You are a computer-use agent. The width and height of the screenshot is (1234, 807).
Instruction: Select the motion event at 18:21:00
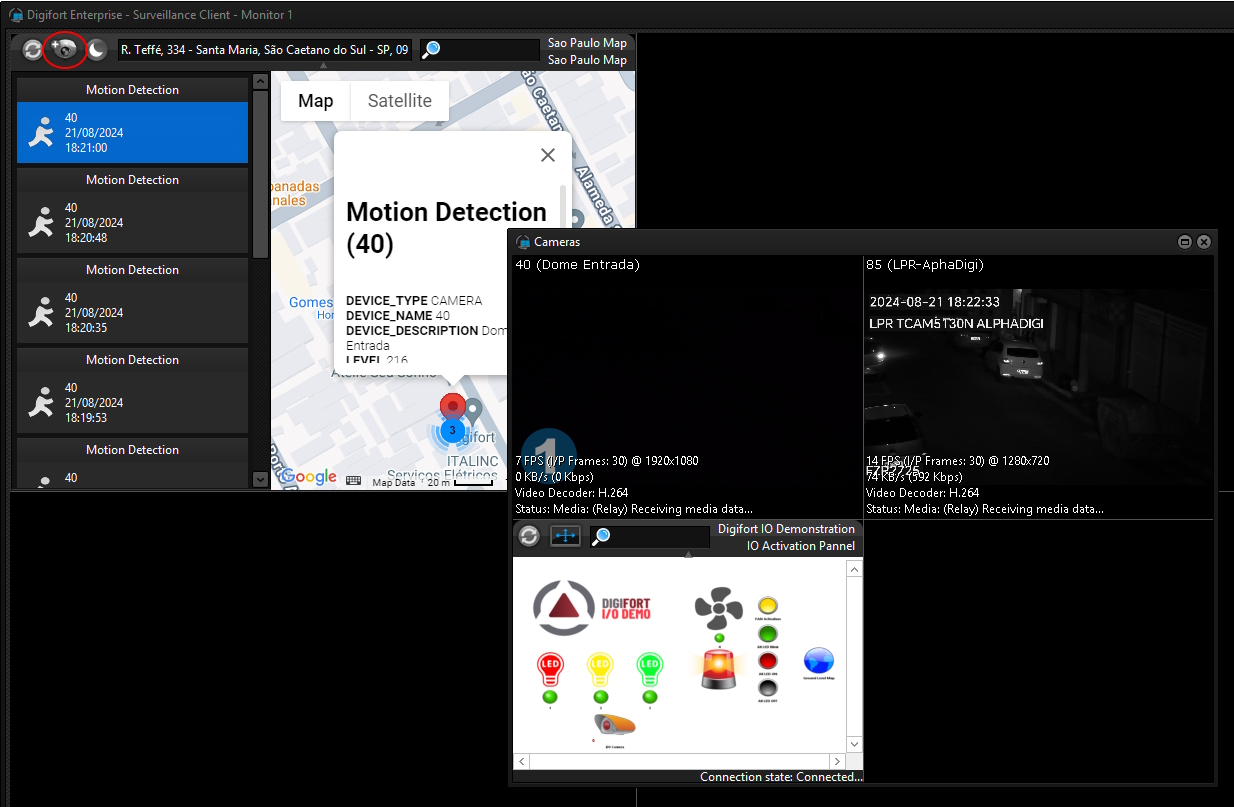click(132, 132)
